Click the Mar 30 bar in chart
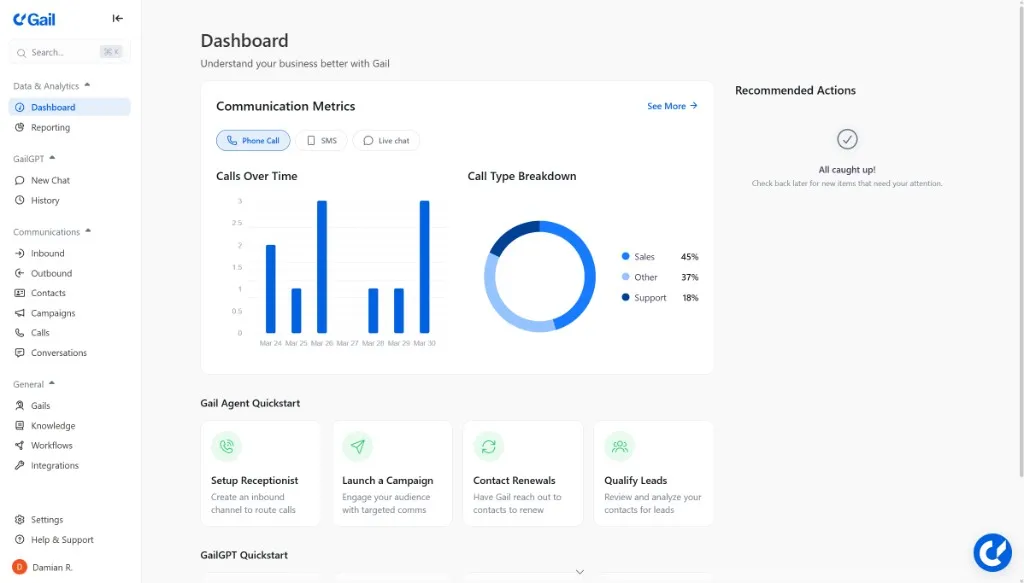 pyautogui.click(x=424, y=267)
